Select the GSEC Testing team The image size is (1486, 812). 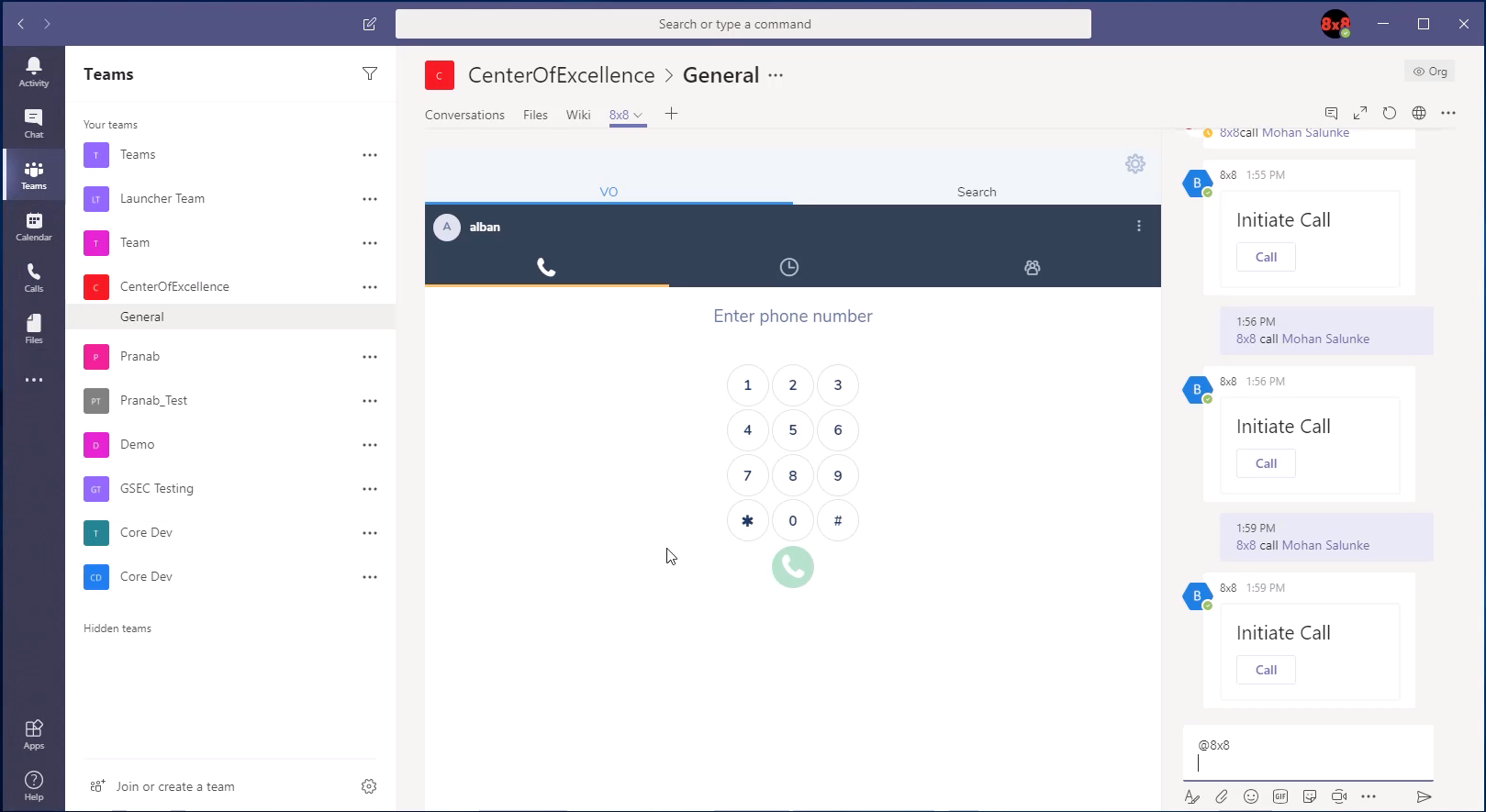[x=230, y=489]
